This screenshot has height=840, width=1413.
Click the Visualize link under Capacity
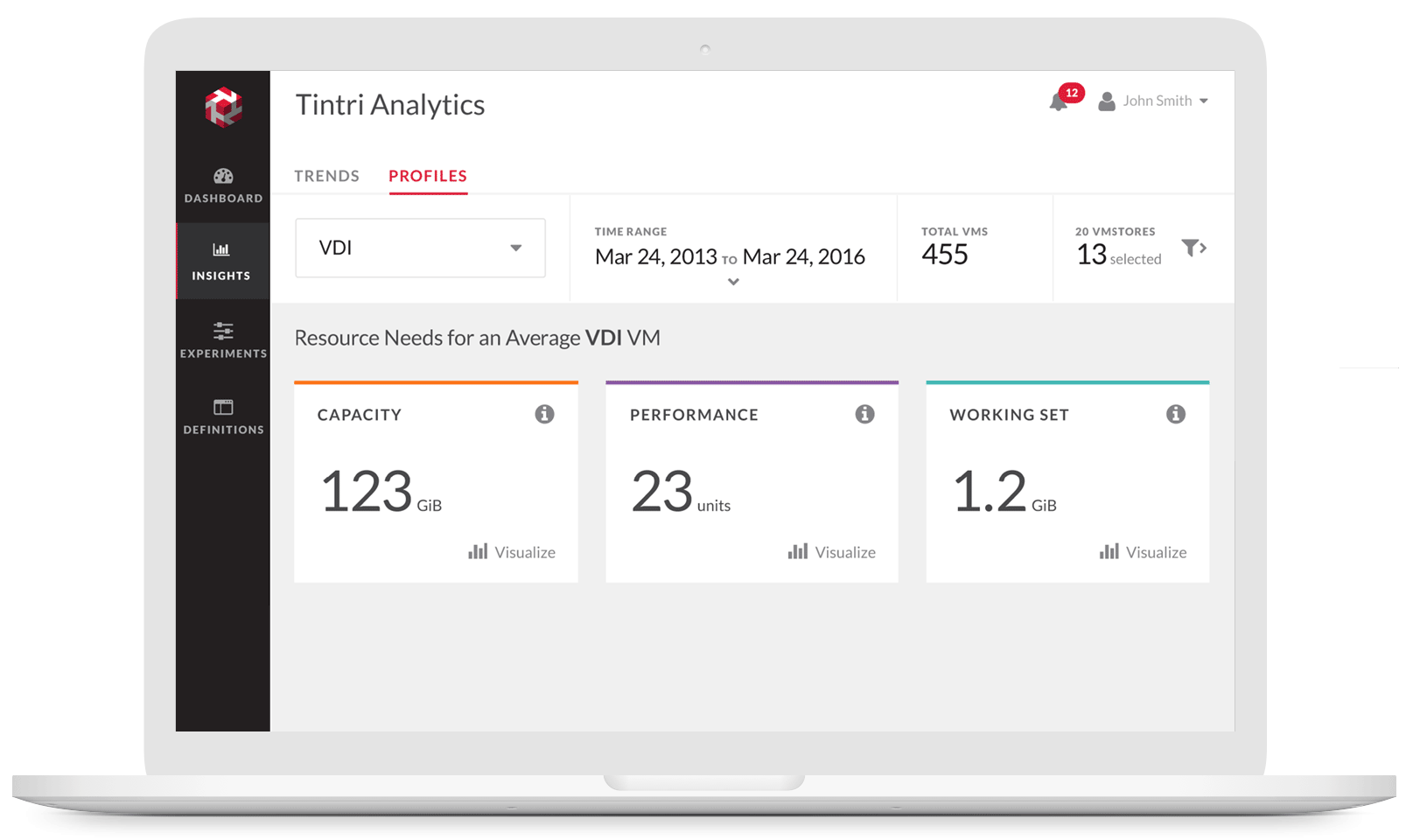coord(525,552)
